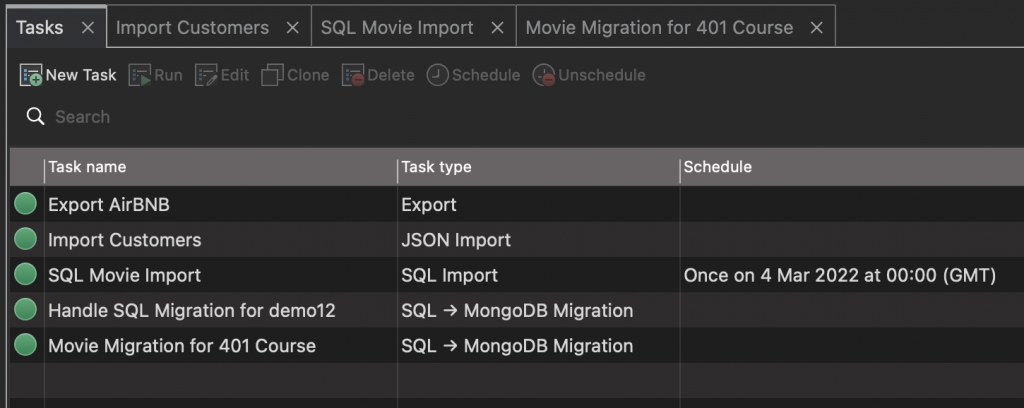
Task: Click the Export task type cell
Action: point(429,204)
